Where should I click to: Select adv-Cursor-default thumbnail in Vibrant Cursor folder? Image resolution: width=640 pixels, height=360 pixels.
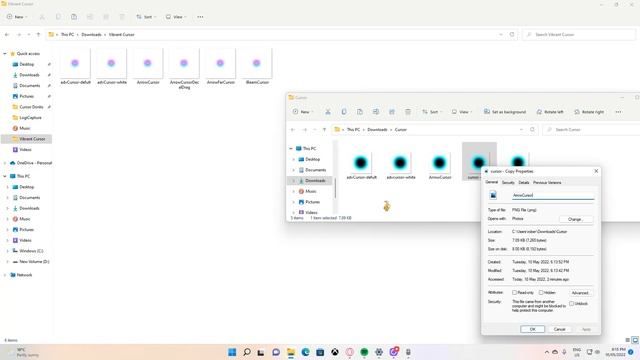(76, 67)
